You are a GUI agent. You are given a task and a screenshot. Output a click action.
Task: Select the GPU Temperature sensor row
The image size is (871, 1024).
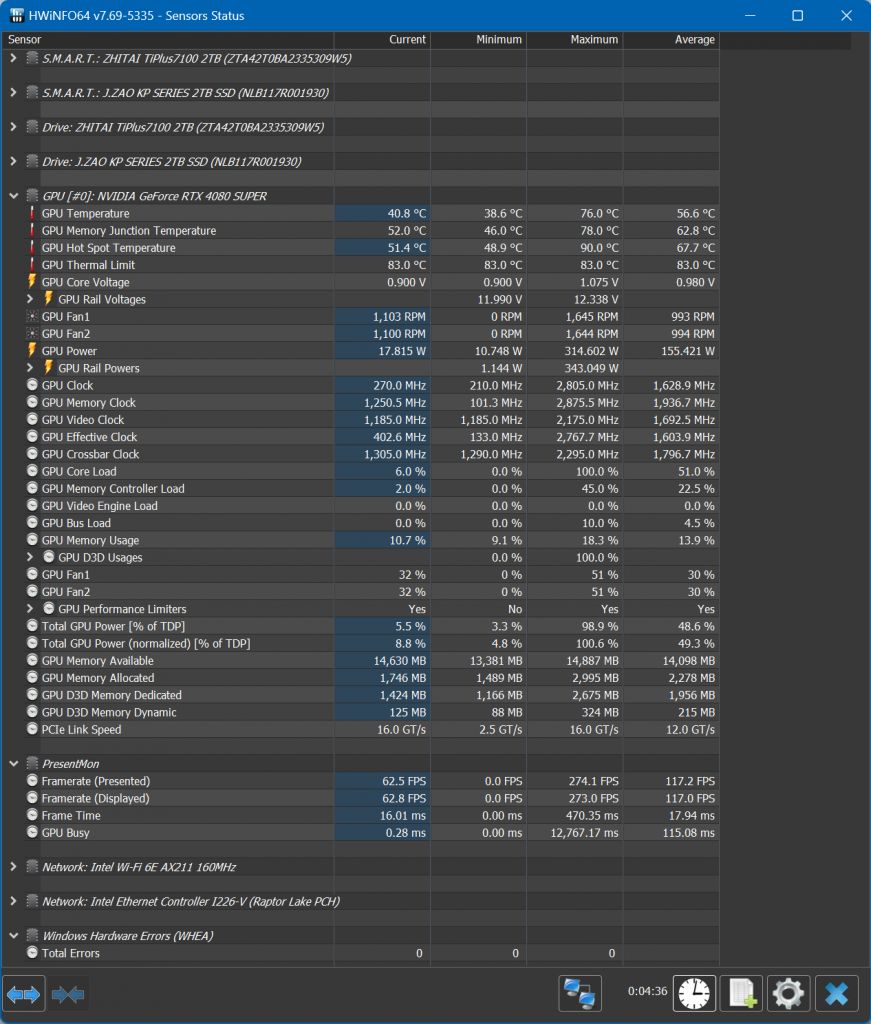pyautogui.click(x=85, y=214)
